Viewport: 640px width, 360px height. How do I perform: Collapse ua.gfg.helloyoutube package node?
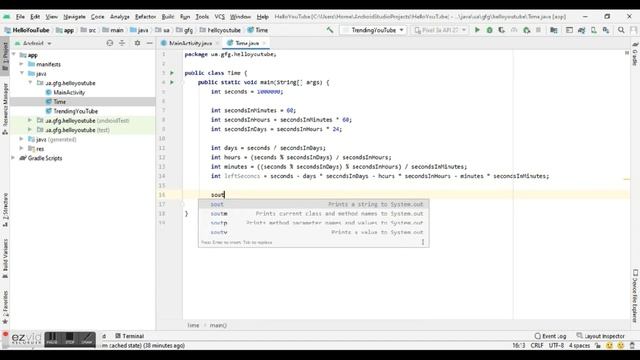pyautogui.click(x=30, y=83)
